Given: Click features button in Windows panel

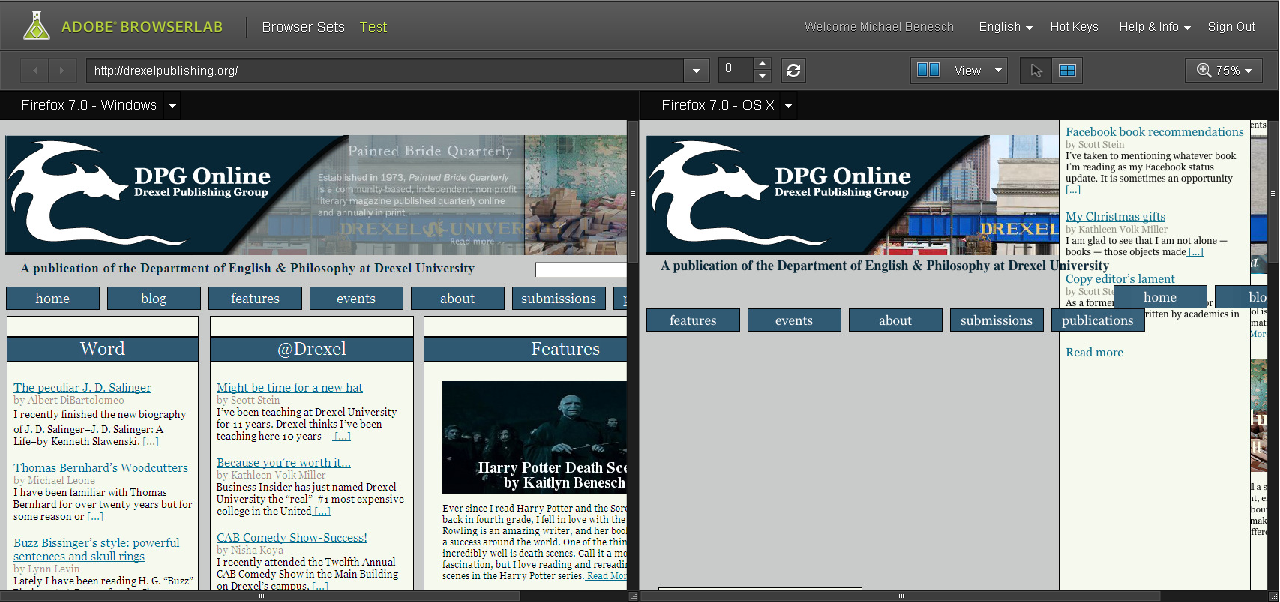Looking at the screenshot, I should [x=255, y=298].
